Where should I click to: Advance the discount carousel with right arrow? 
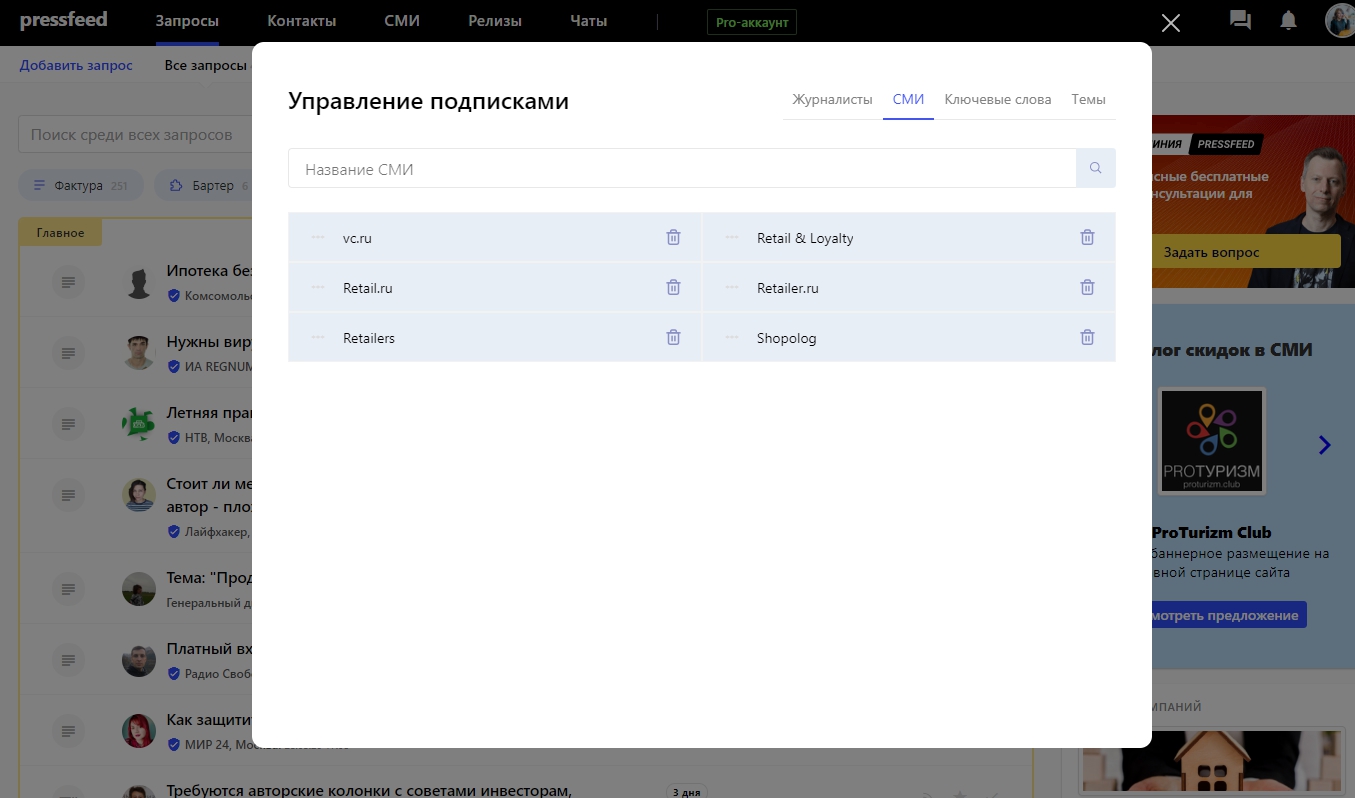point(1324,445)
